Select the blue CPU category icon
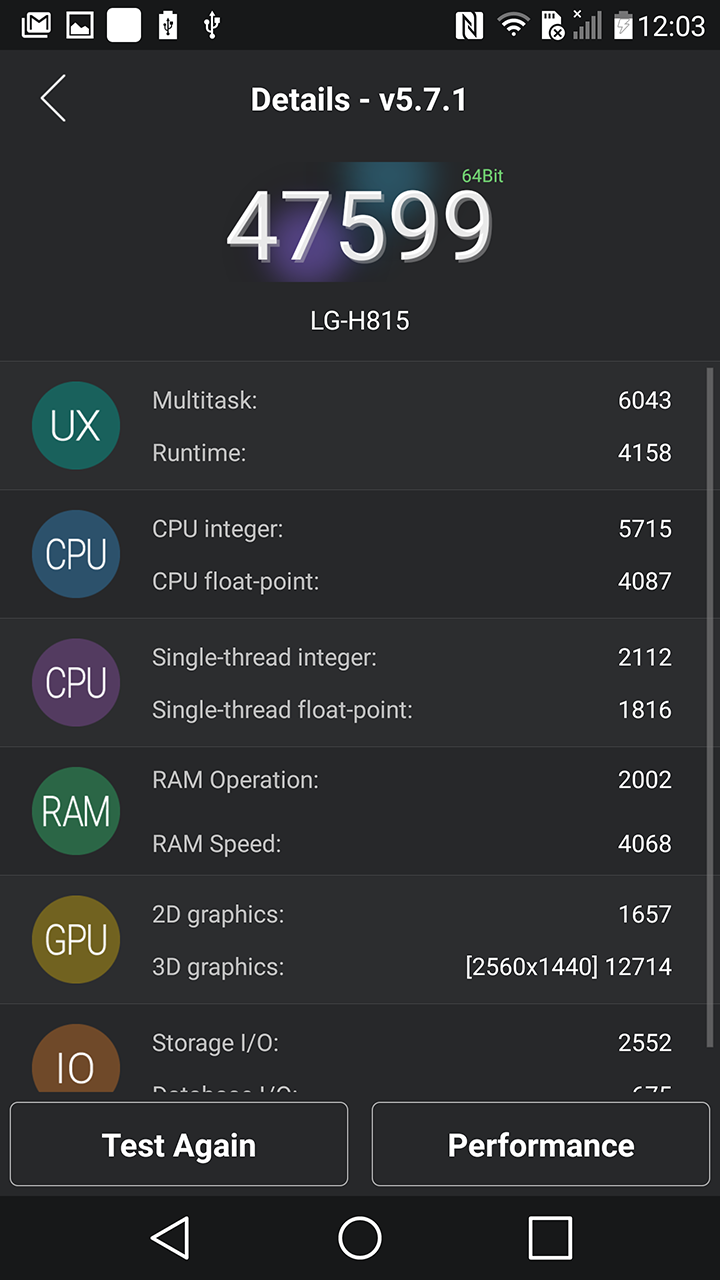The height and width of the screenshot is (1280, 720). (x=76, y=554)
